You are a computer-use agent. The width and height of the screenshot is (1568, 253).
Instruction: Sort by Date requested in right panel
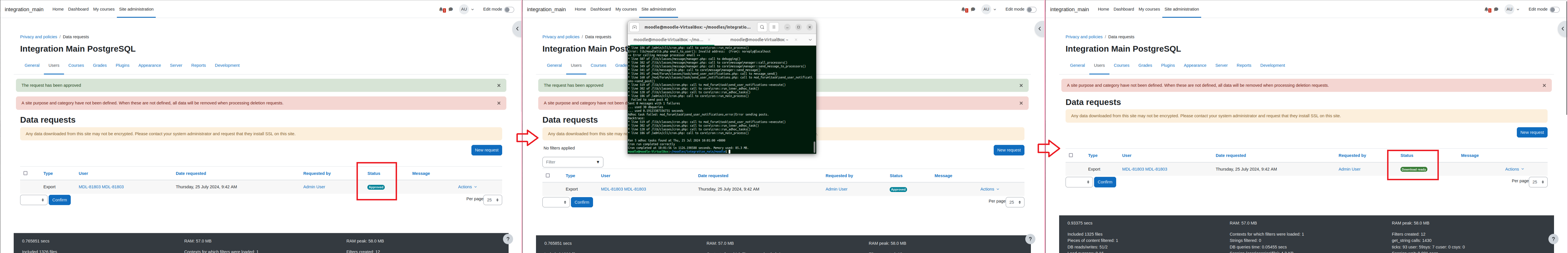click(1231, 155)
